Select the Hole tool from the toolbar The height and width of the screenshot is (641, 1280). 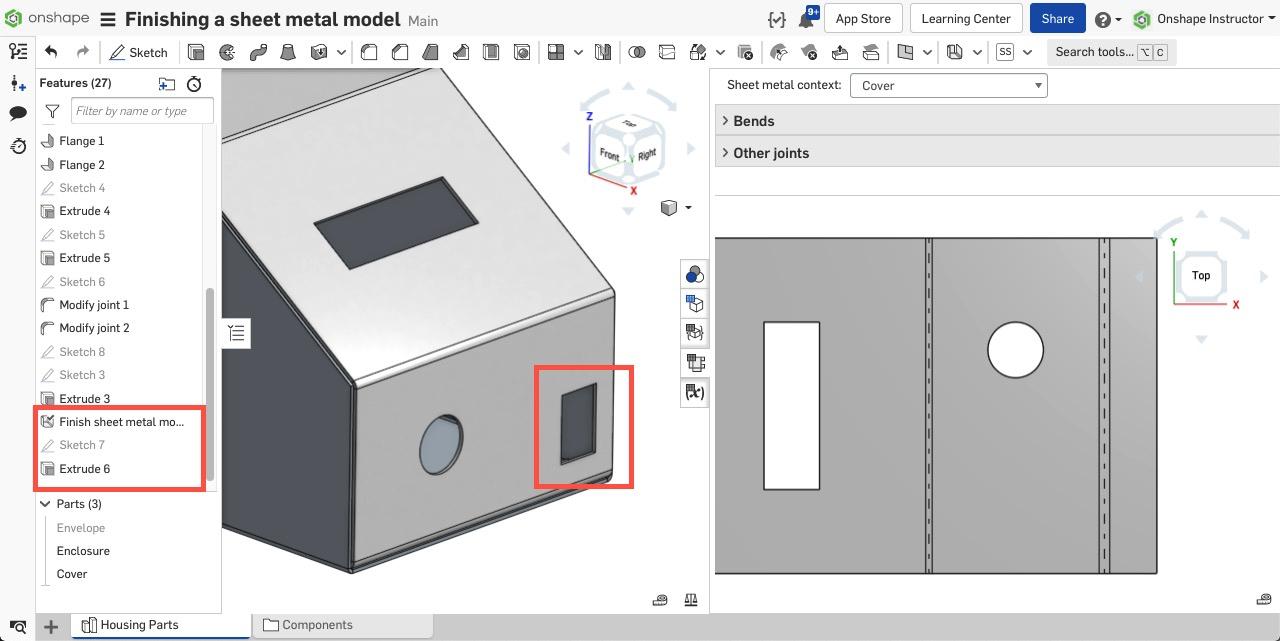(x=522, y=51)
